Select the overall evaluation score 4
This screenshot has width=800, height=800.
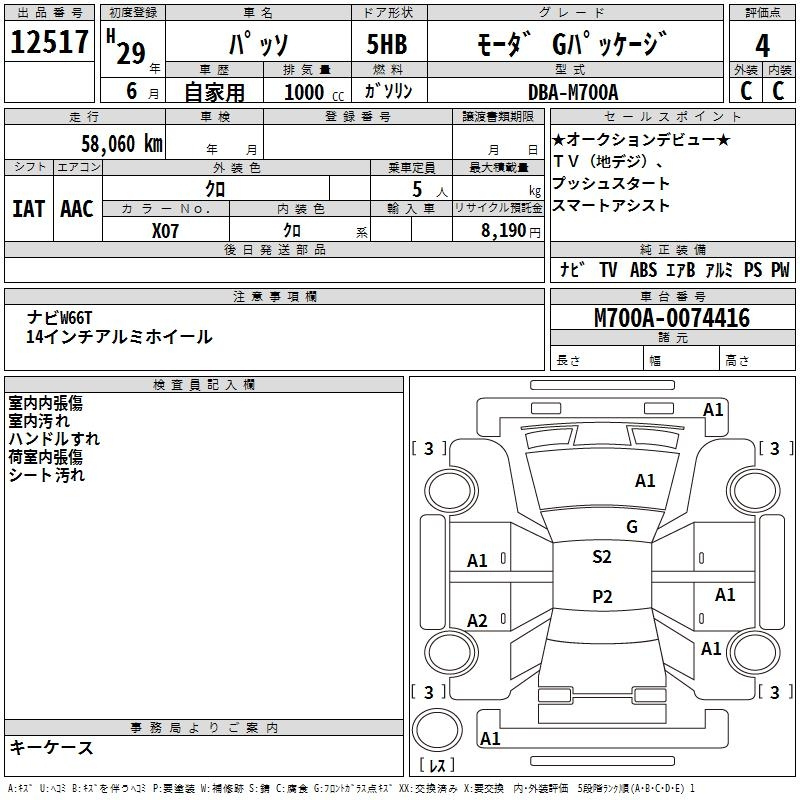pos(762,45)
